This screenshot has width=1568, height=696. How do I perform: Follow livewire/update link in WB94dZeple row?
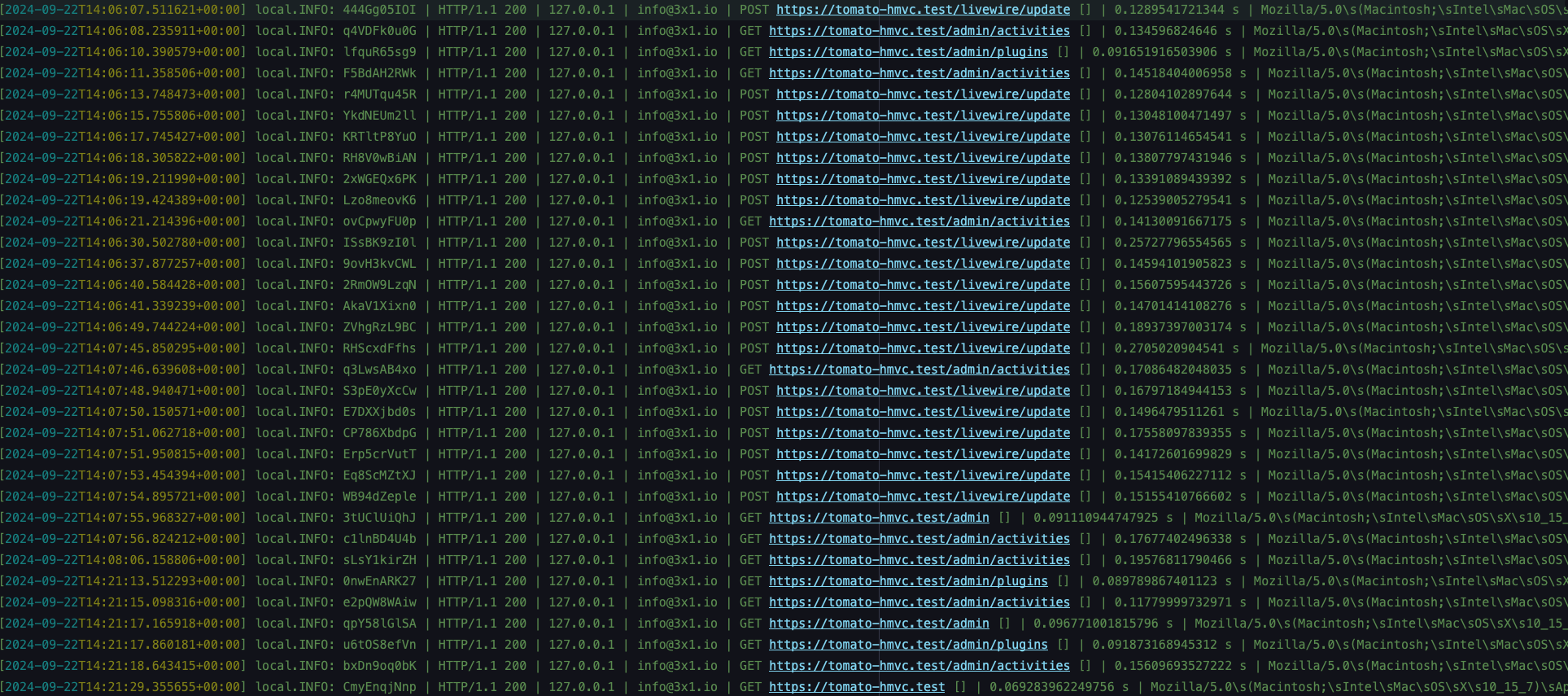click(x=923, y=497)
